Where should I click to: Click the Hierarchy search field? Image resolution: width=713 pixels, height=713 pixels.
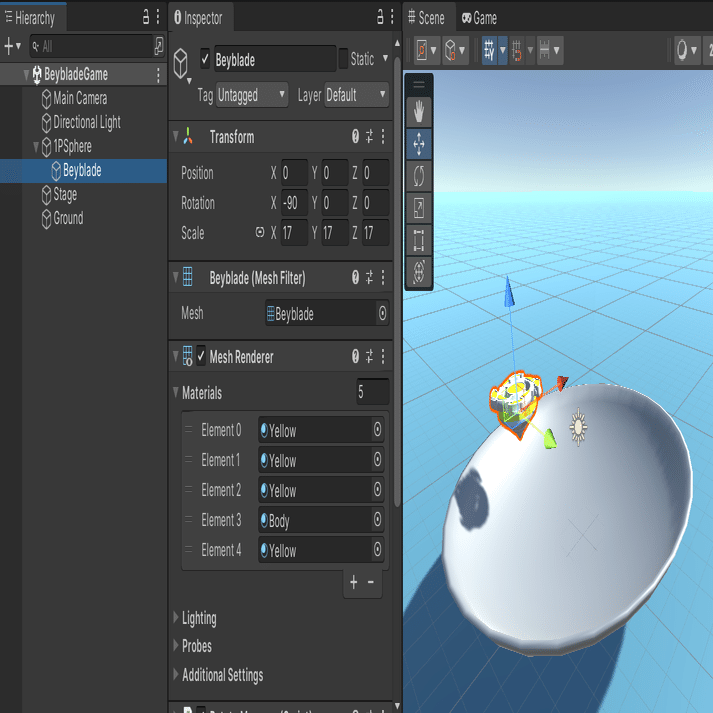click(x=91, y=46)
